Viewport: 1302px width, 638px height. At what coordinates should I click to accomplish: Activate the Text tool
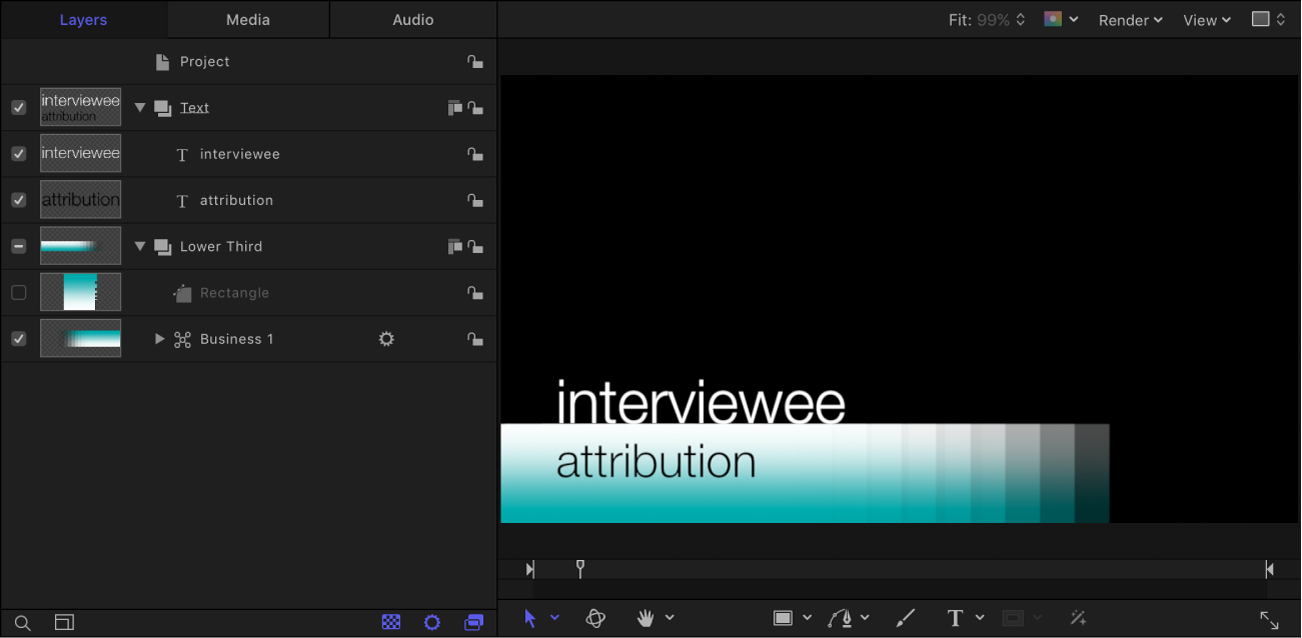click(x=954, y=618)
